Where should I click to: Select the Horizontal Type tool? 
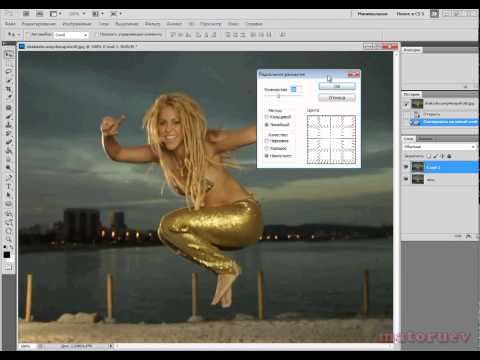pos(9,186)
